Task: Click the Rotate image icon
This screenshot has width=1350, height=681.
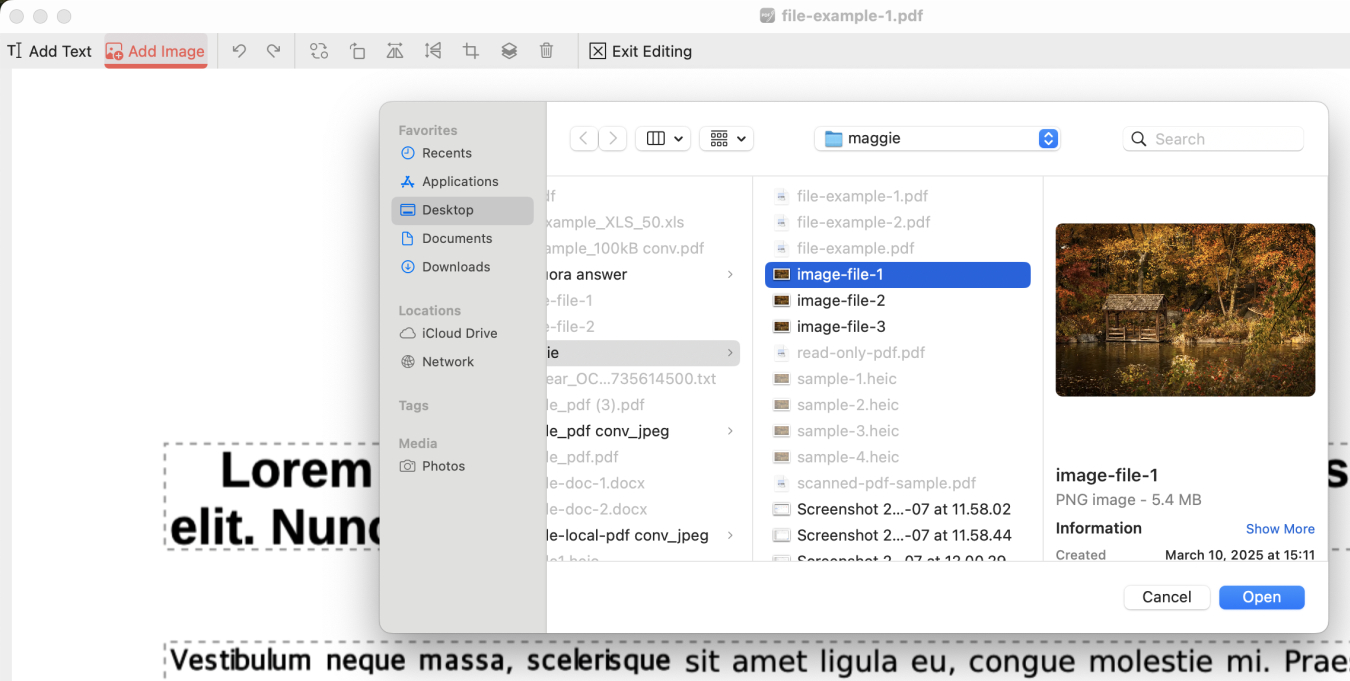Action: pyautogui.click(x=357, y=51)
